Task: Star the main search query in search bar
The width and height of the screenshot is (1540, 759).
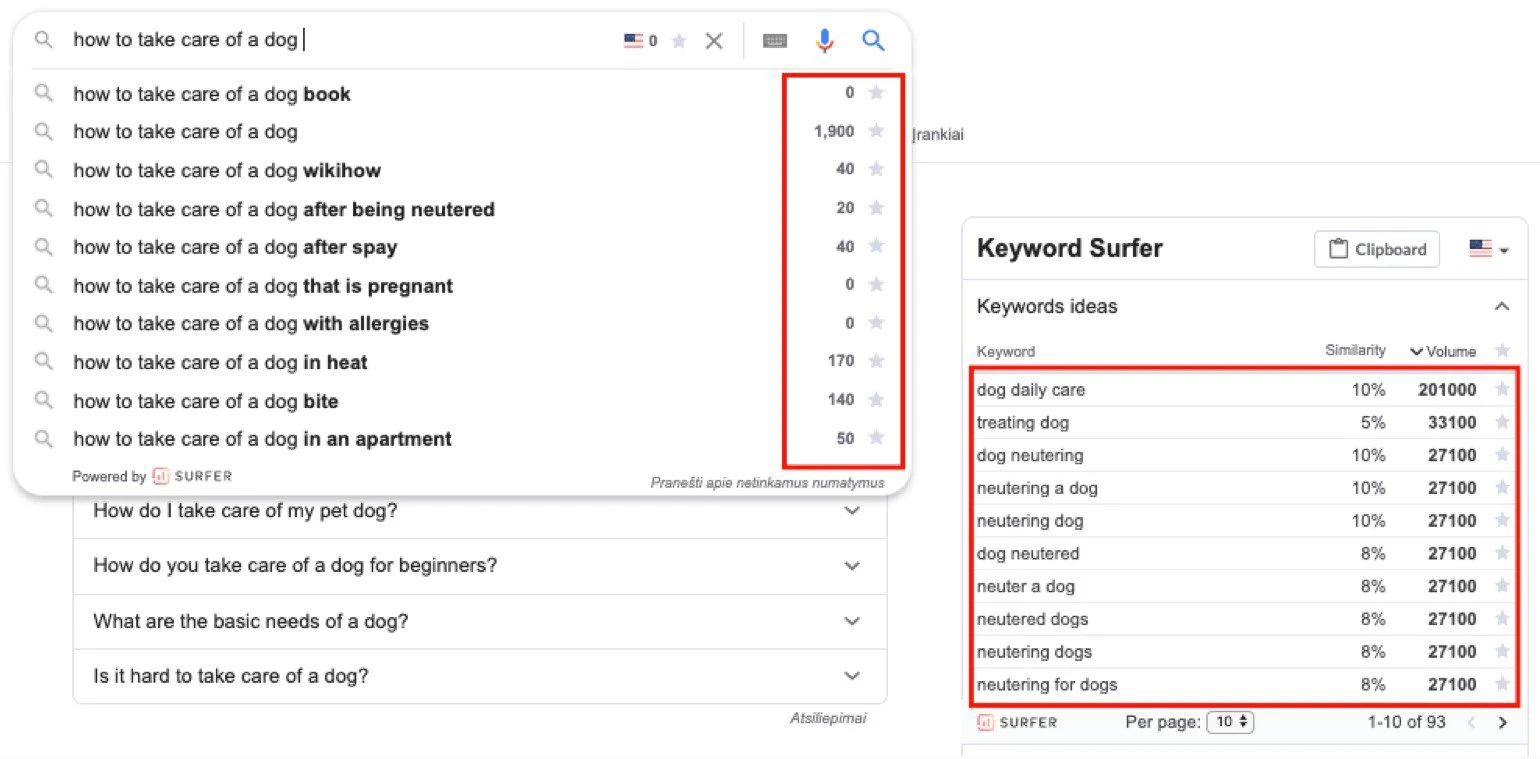Action: coord(679,41)
